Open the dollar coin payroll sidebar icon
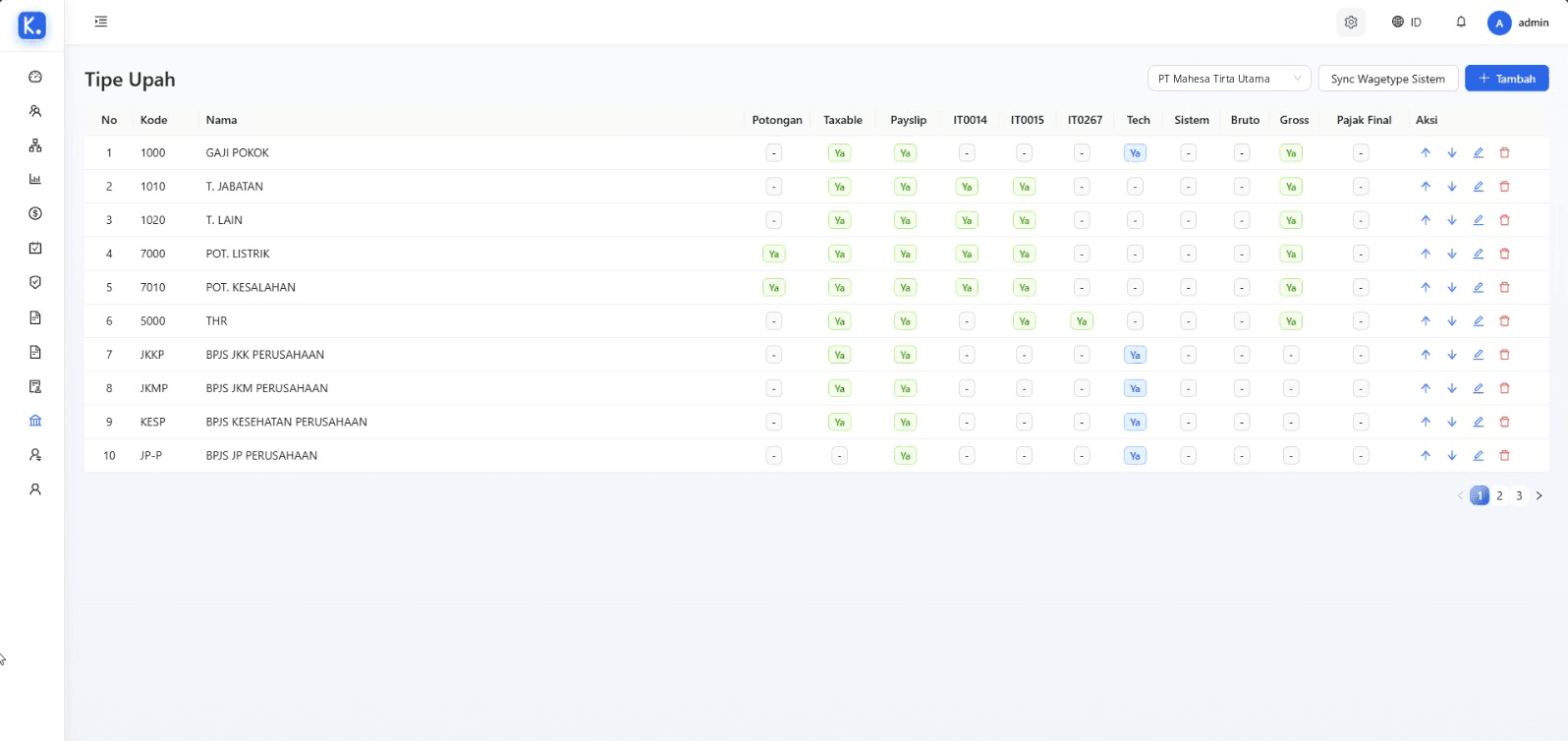Screen dimensions: 1568x741 (35, 213)
